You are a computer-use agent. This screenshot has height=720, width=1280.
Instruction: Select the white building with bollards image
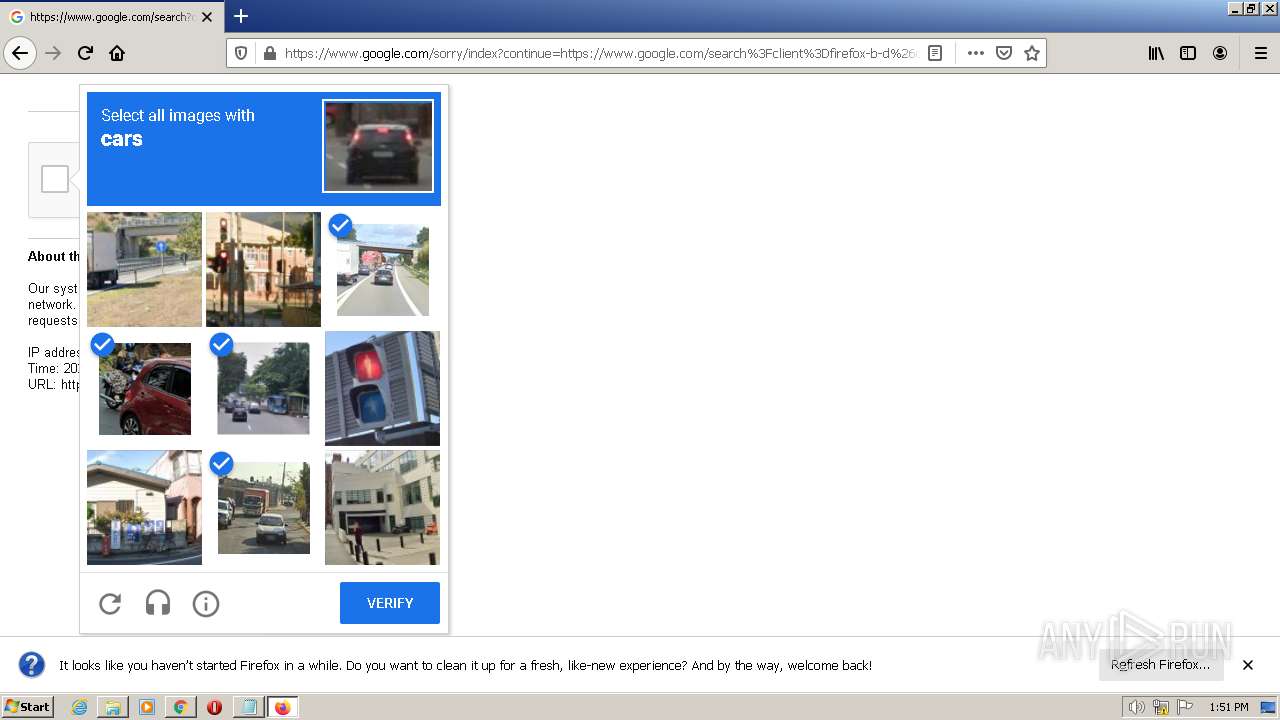click(382, 507)
